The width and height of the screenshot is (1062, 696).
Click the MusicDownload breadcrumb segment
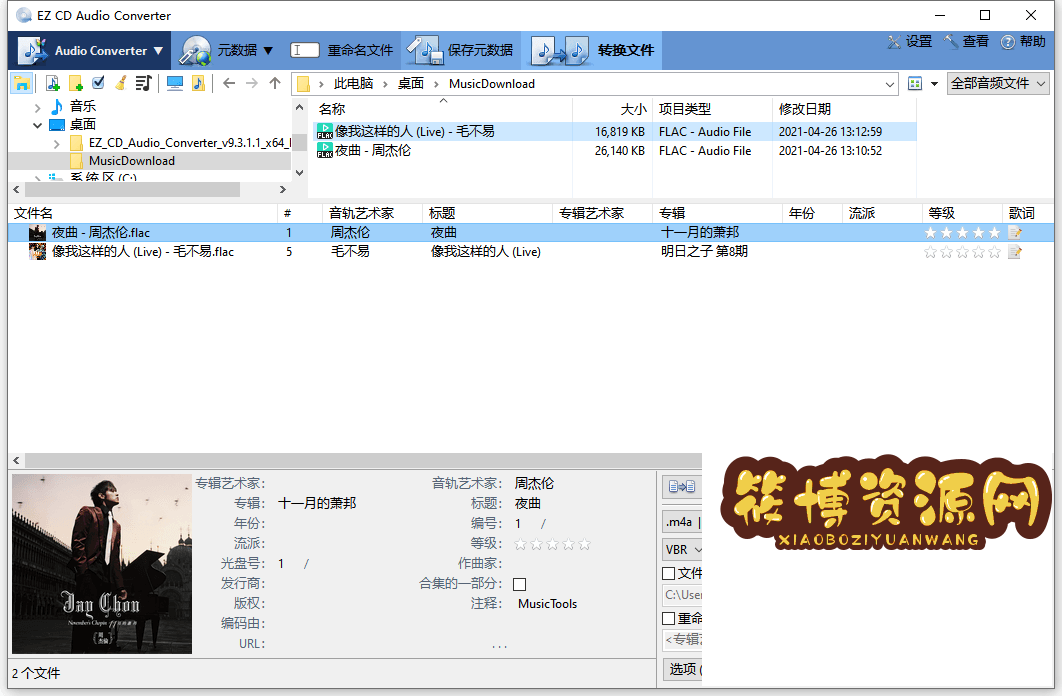point(492,84)
